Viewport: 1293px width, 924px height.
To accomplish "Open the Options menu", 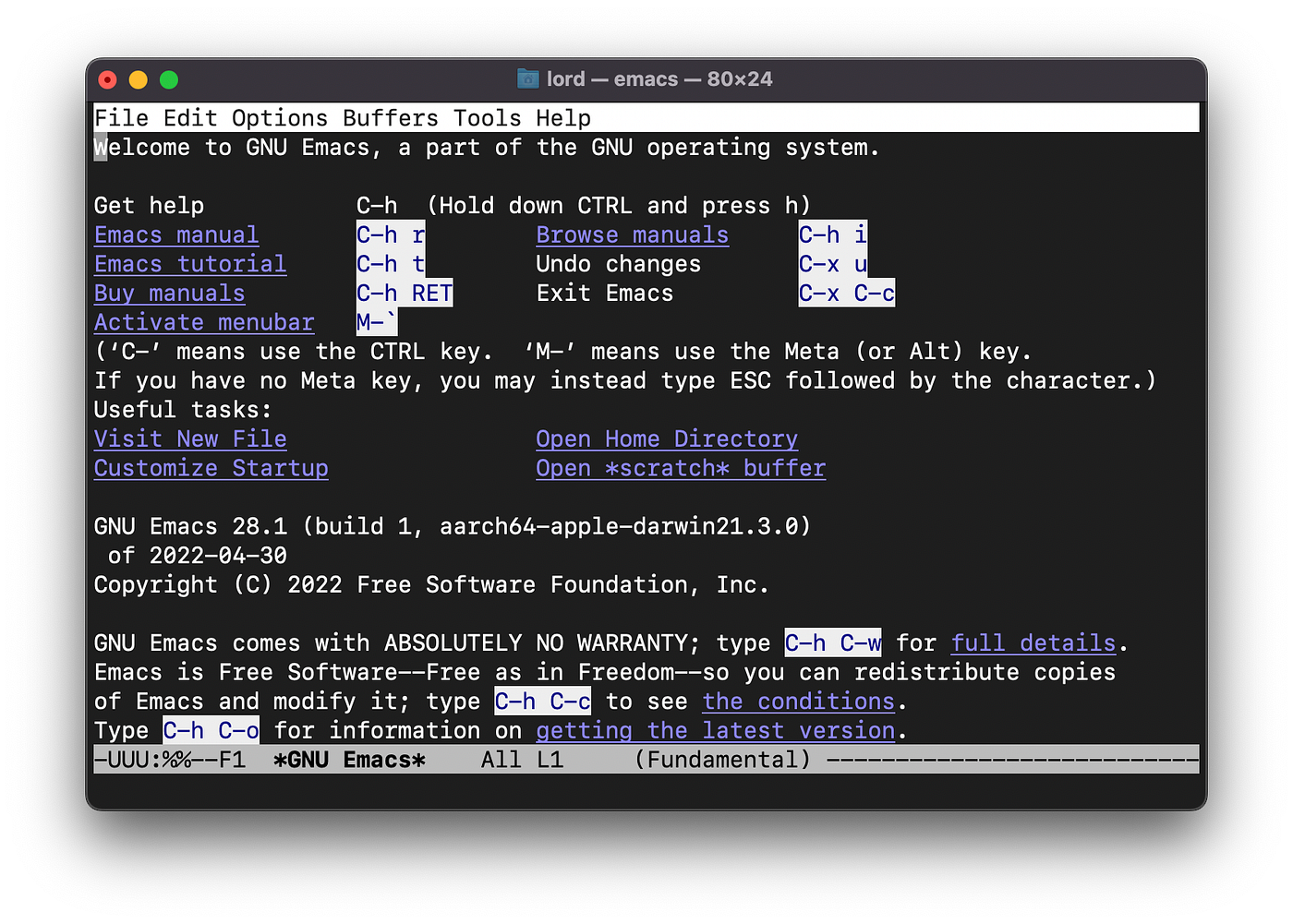I will point(280,117).
